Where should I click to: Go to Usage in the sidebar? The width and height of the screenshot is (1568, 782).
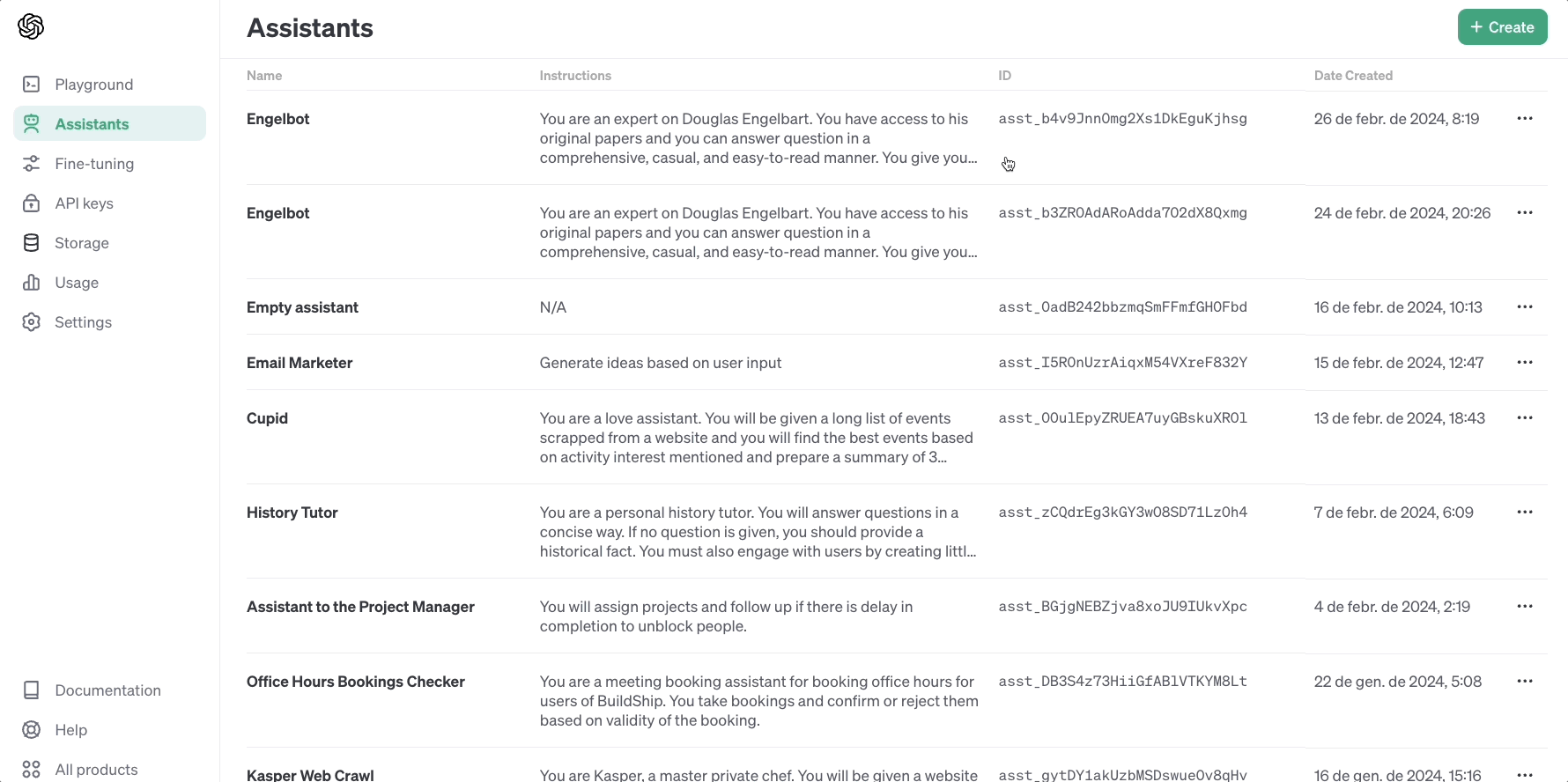[x=77, y=283]
